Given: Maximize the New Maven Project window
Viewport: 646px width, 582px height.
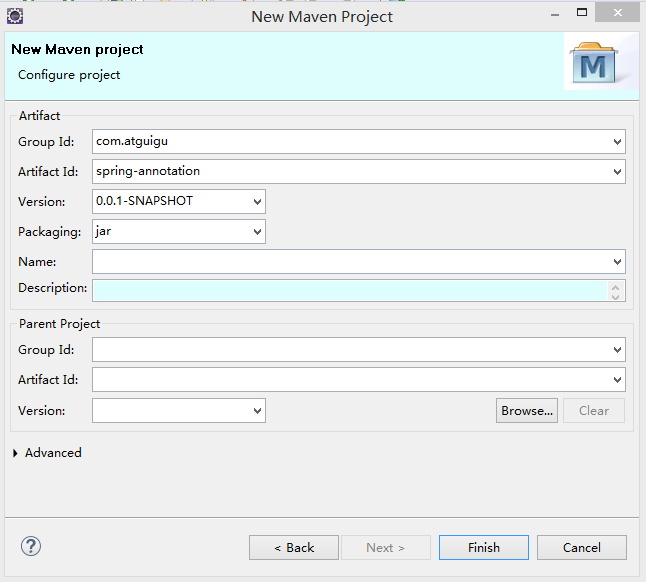Looking at the screenshot, I should pyautogui.click(x=582, y=12).
